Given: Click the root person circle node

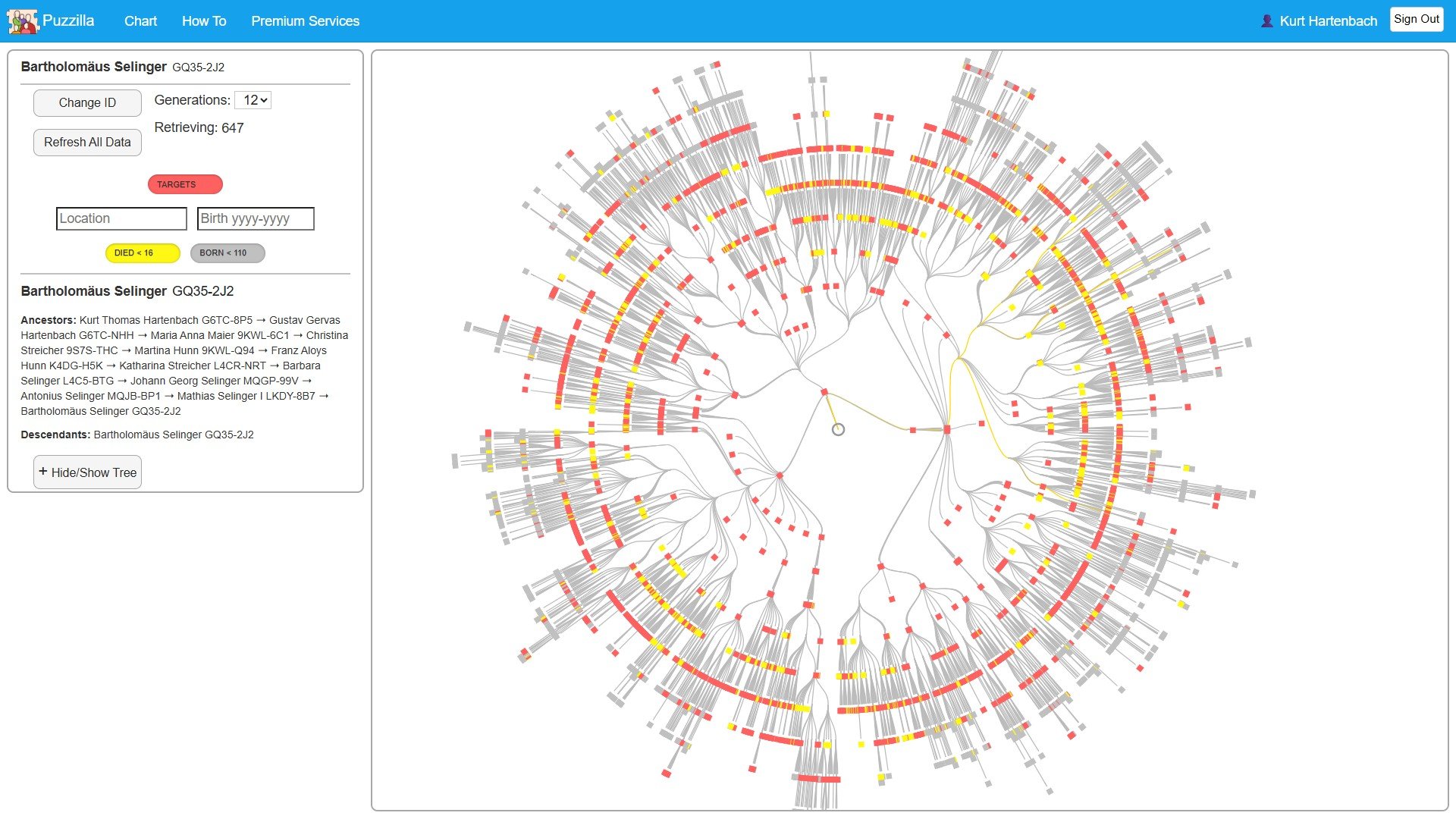Looking at the screenshot, I should [838, 429].
